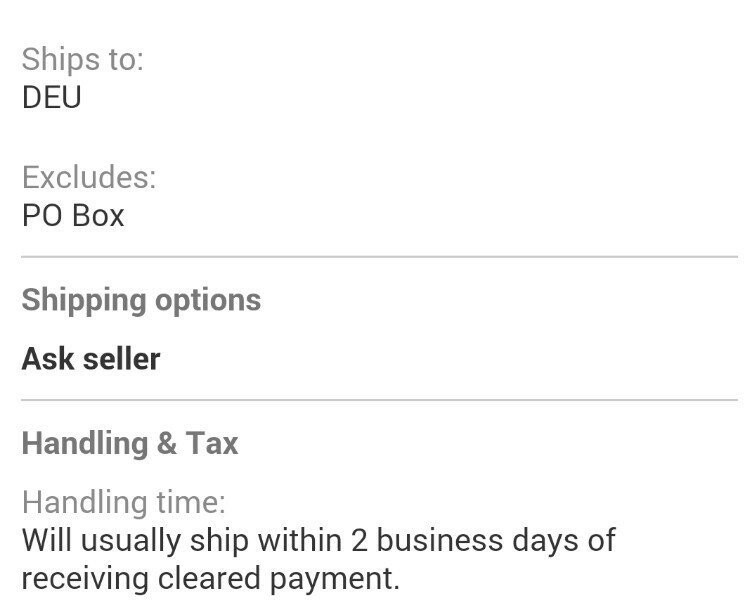Select the Handling & Tax heading
756x615 pixels.
tap(130, 443)
